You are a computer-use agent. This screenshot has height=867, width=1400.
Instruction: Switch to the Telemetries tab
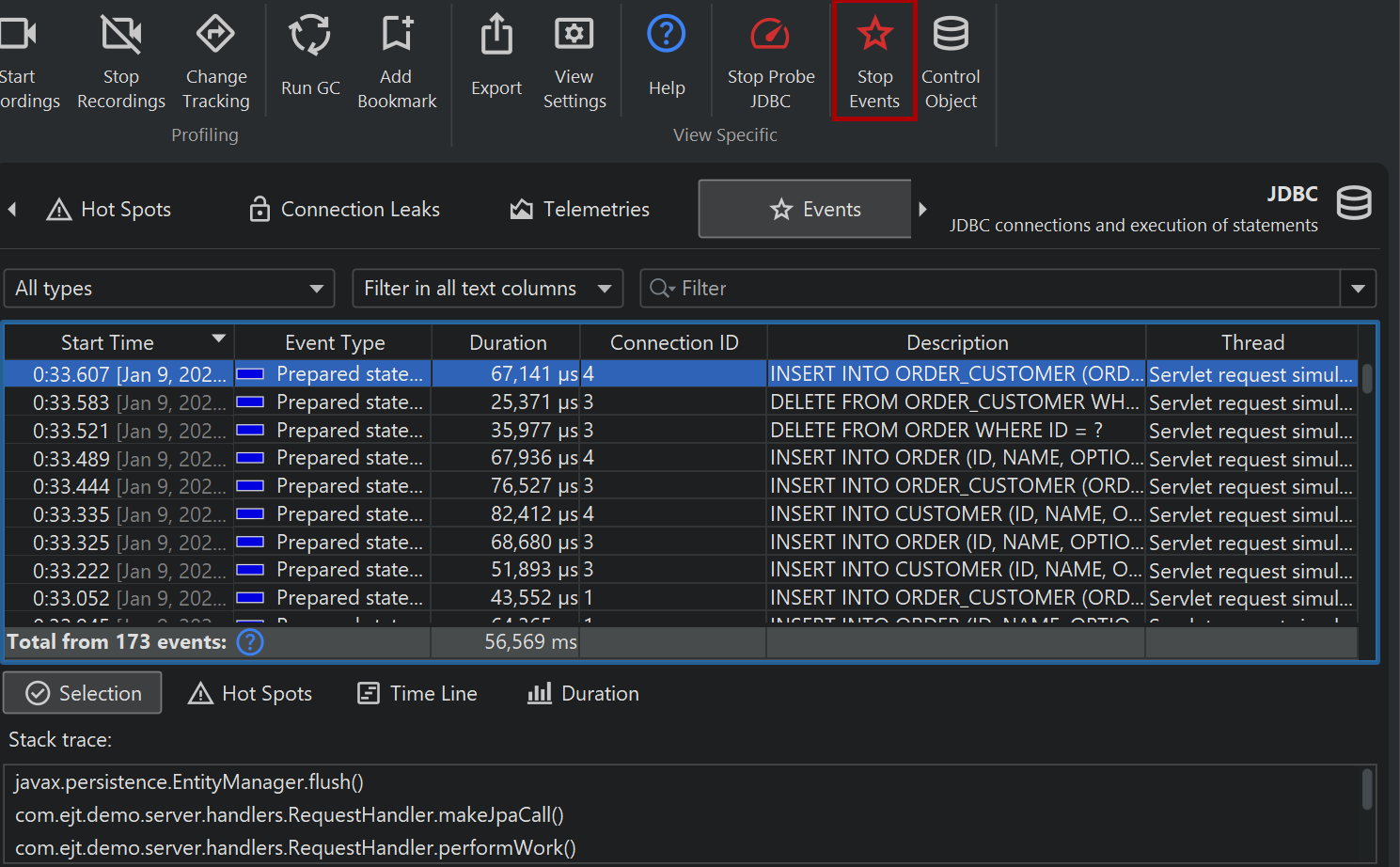579,210
